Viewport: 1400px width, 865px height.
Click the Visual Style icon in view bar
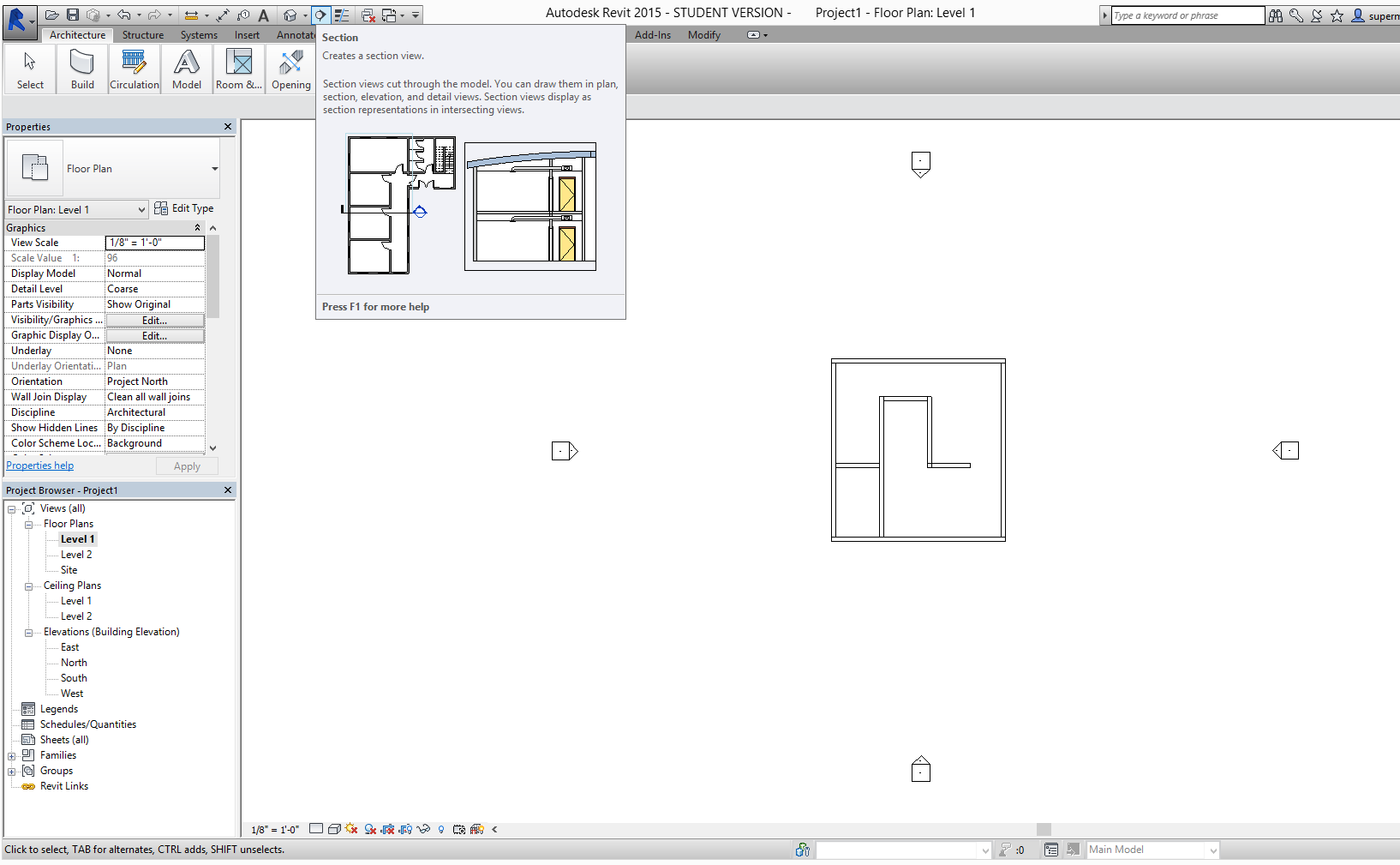[x=334, y=829]
